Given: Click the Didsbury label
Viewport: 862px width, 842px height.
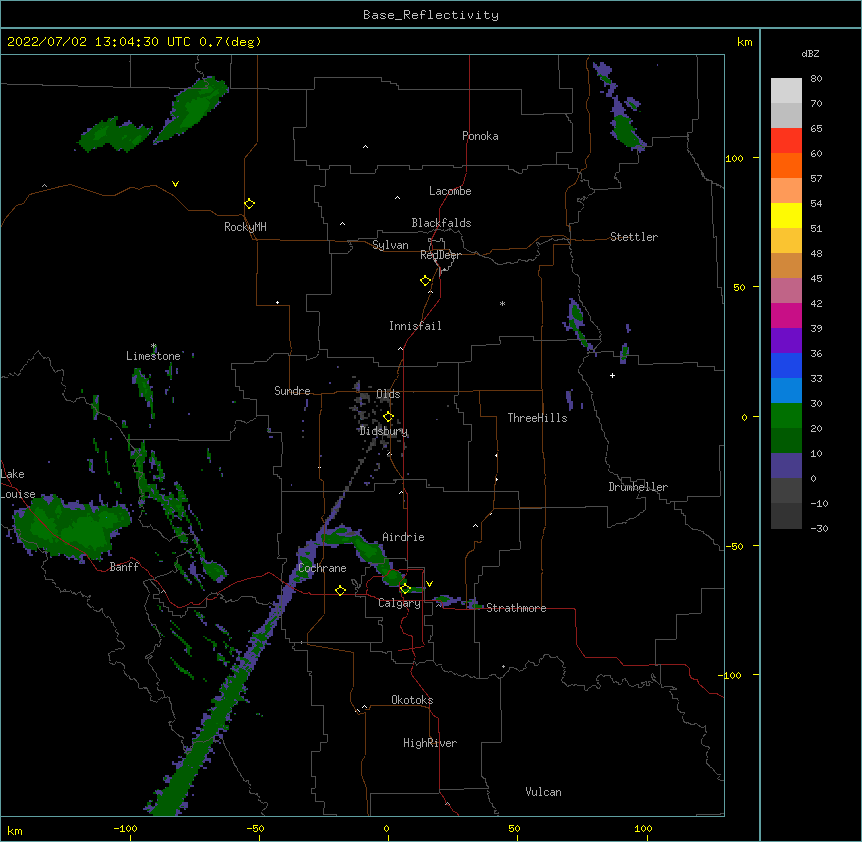Looking at the screenshot, I should [x=384, y=431].
